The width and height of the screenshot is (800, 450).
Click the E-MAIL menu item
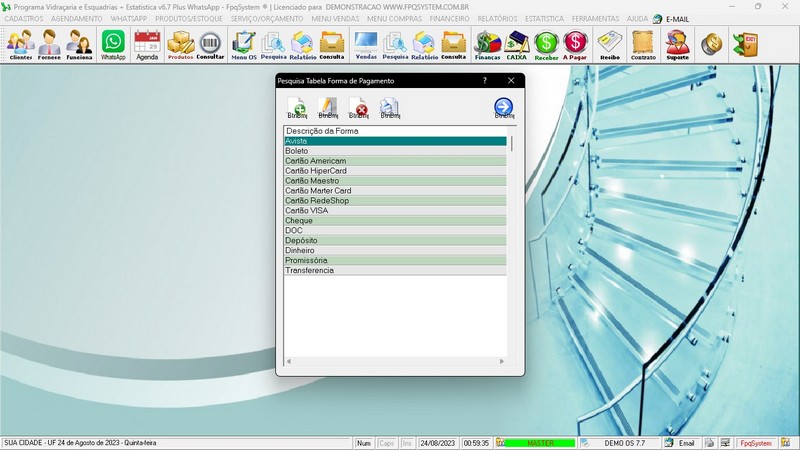pyautogui.click(x=677, y=19)
